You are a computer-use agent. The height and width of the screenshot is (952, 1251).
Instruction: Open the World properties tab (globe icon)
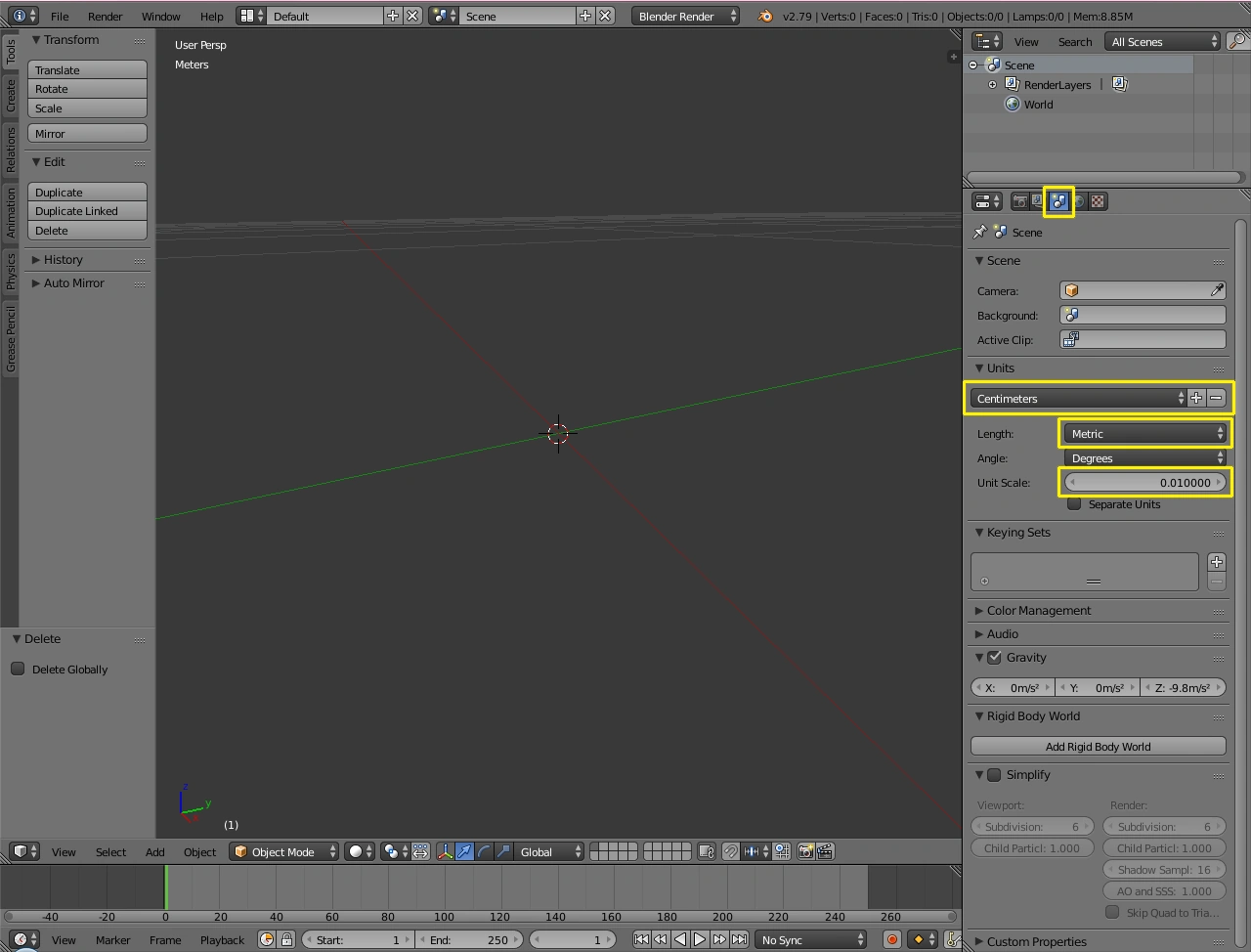coord(1078,201)
